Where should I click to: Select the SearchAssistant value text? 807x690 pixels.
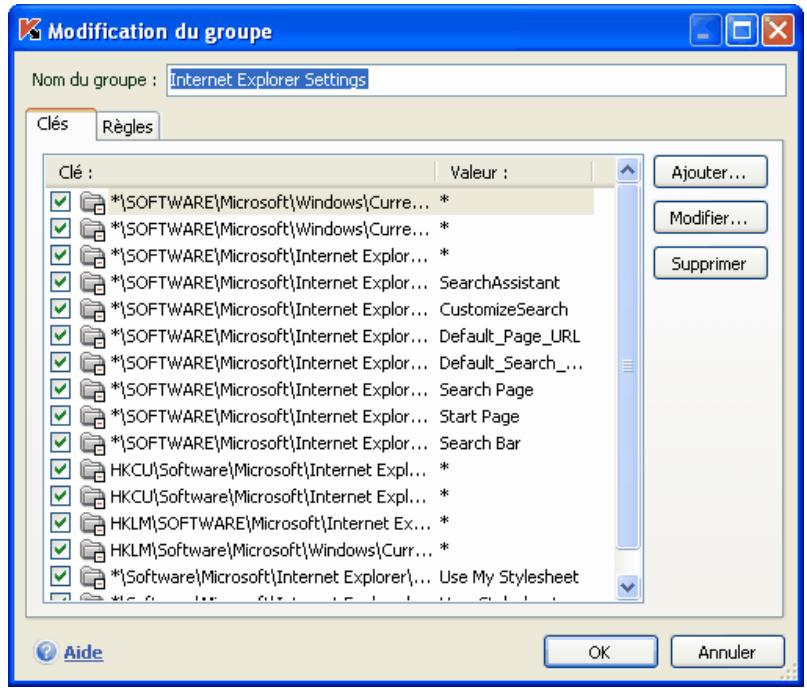click(499, 282)
